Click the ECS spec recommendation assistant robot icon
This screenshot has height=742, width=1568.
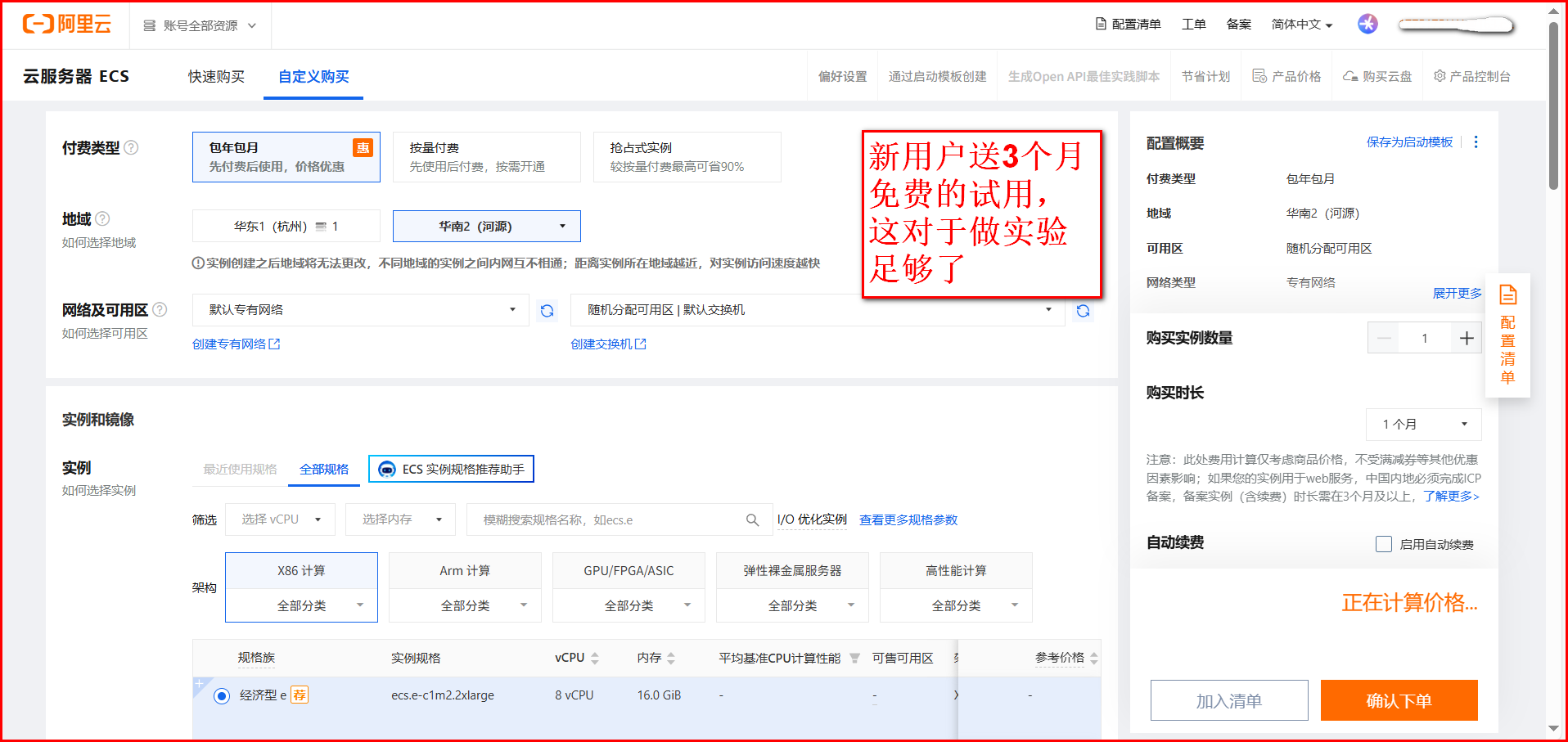pyautogui.click(x=387, y=469)
